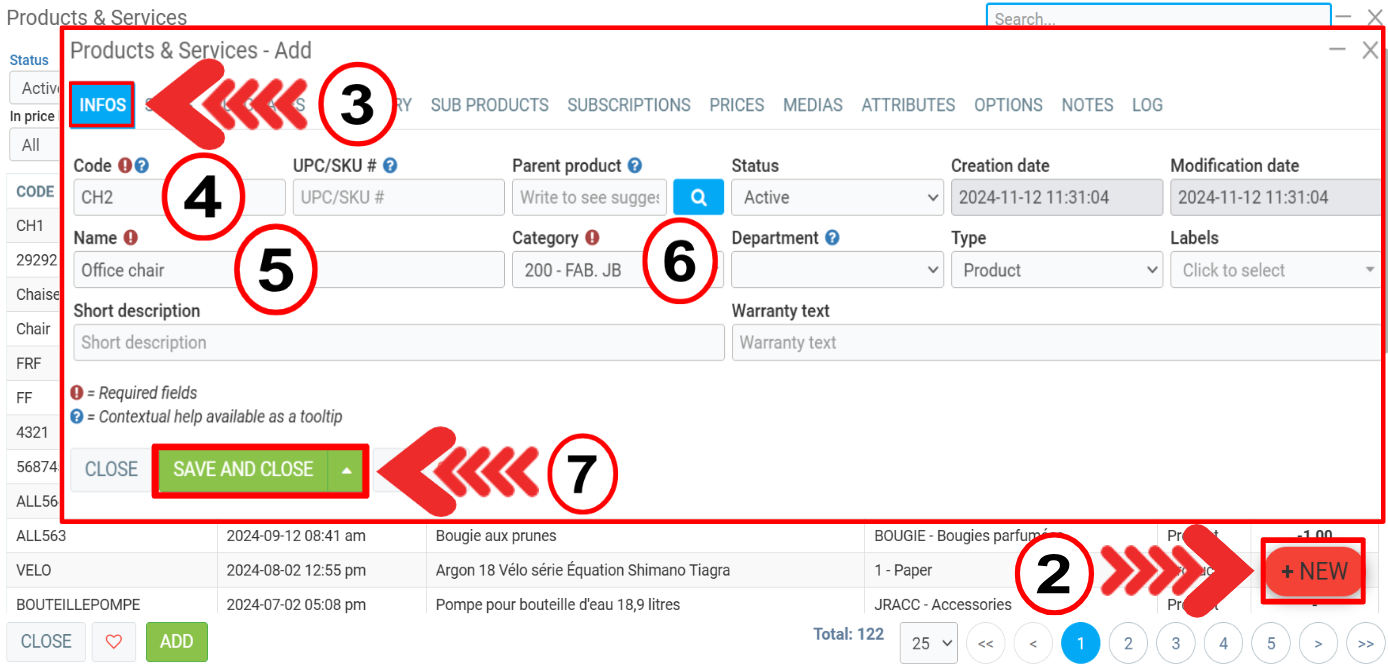This screenshot has width=1388, height=667.
Task: Click the heart favorite icon button
Action: tap(114, 642)
